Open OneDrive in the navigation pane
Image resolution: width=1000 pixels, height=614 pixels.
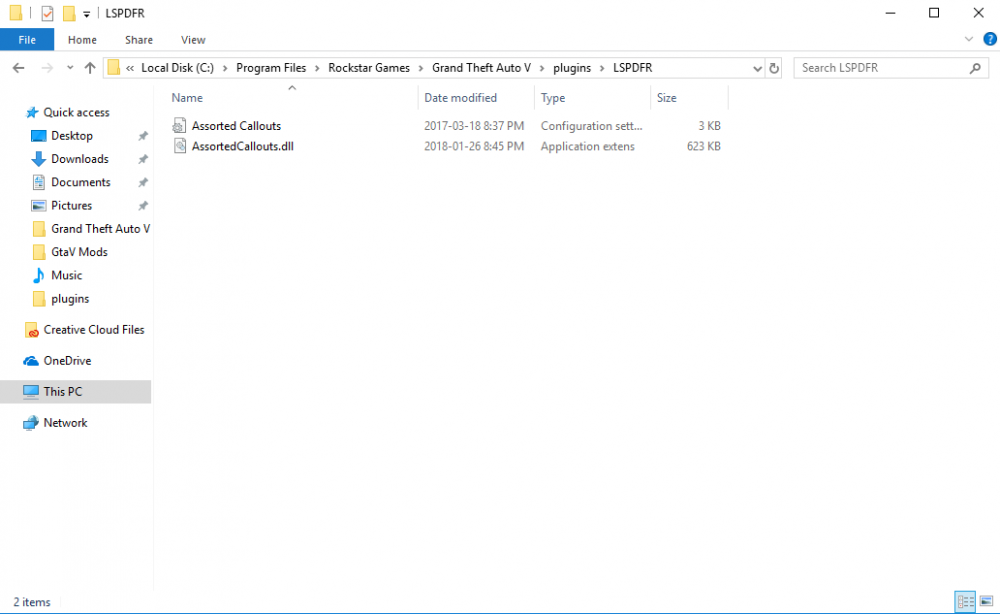[67, 361]
